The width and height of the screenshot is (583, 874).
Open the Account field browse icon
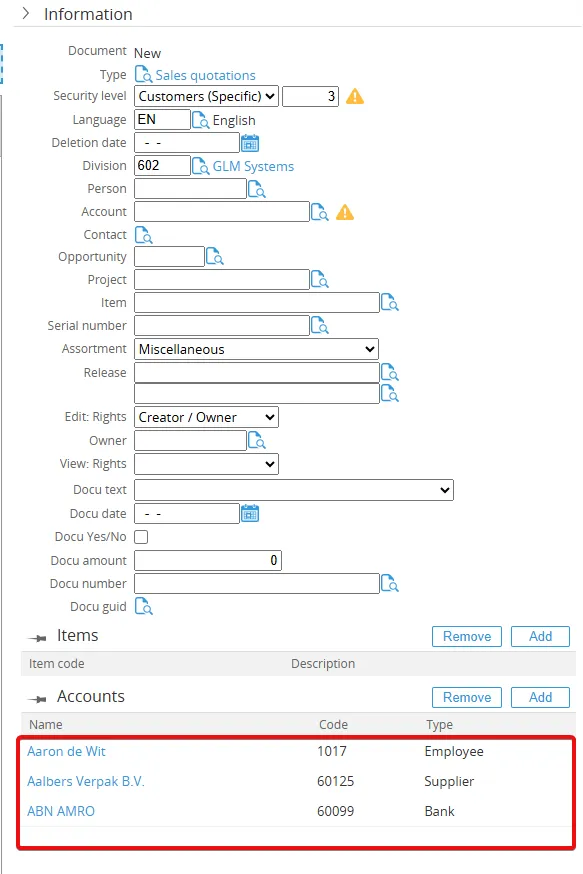[320, 212]
